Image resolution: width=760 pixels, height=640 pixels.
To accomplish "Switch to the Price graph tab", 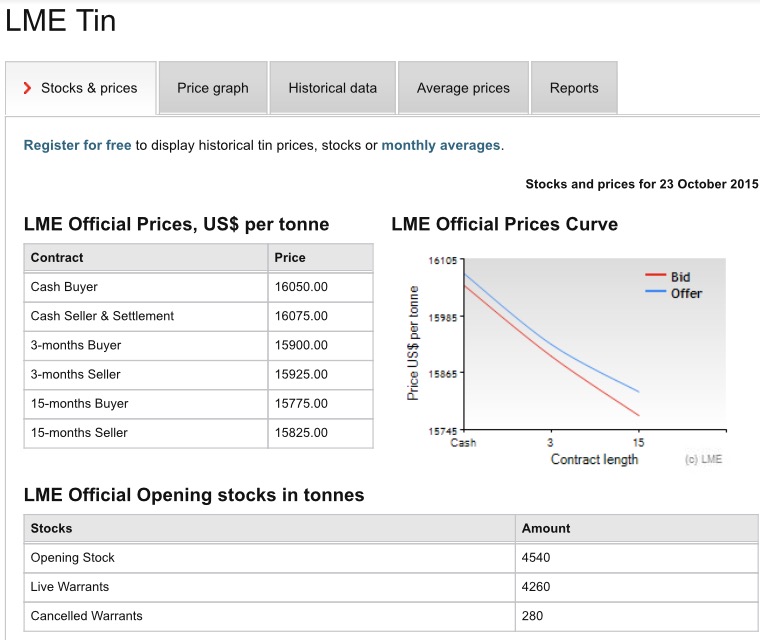I will point(213,88).
